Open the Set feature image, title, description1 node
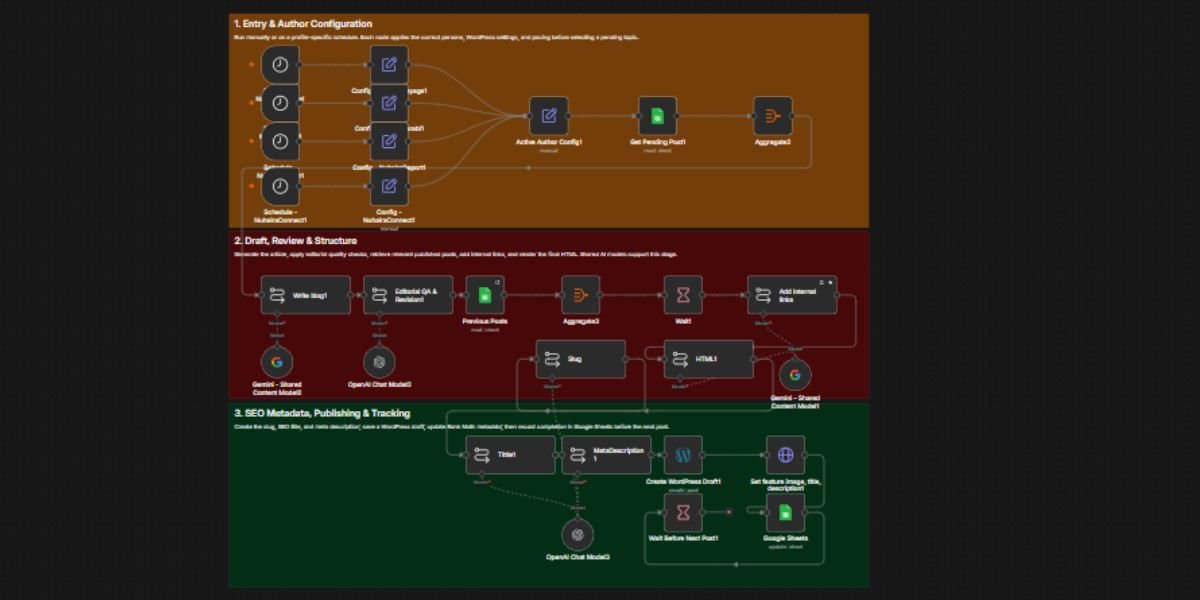This screenshot has height=600, width=1200. tap(785, 455)
